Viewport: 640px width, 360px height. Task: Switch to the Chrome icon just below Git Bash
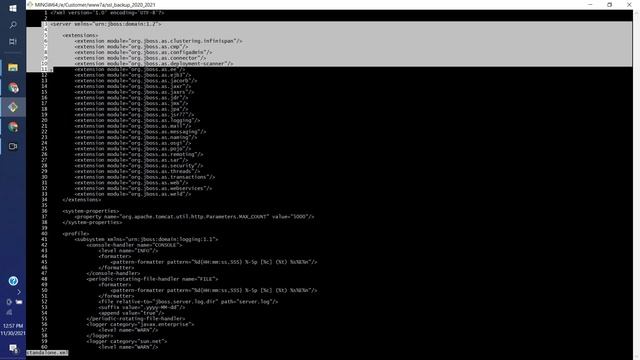point(13,127)
